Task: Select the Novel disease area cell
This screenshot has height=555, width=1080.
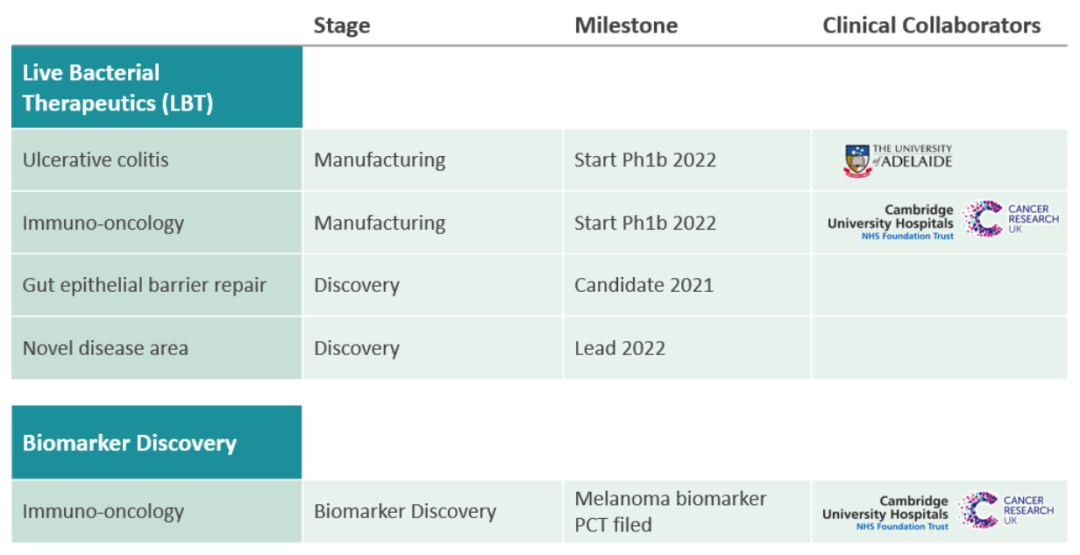Action: [105, 348]
